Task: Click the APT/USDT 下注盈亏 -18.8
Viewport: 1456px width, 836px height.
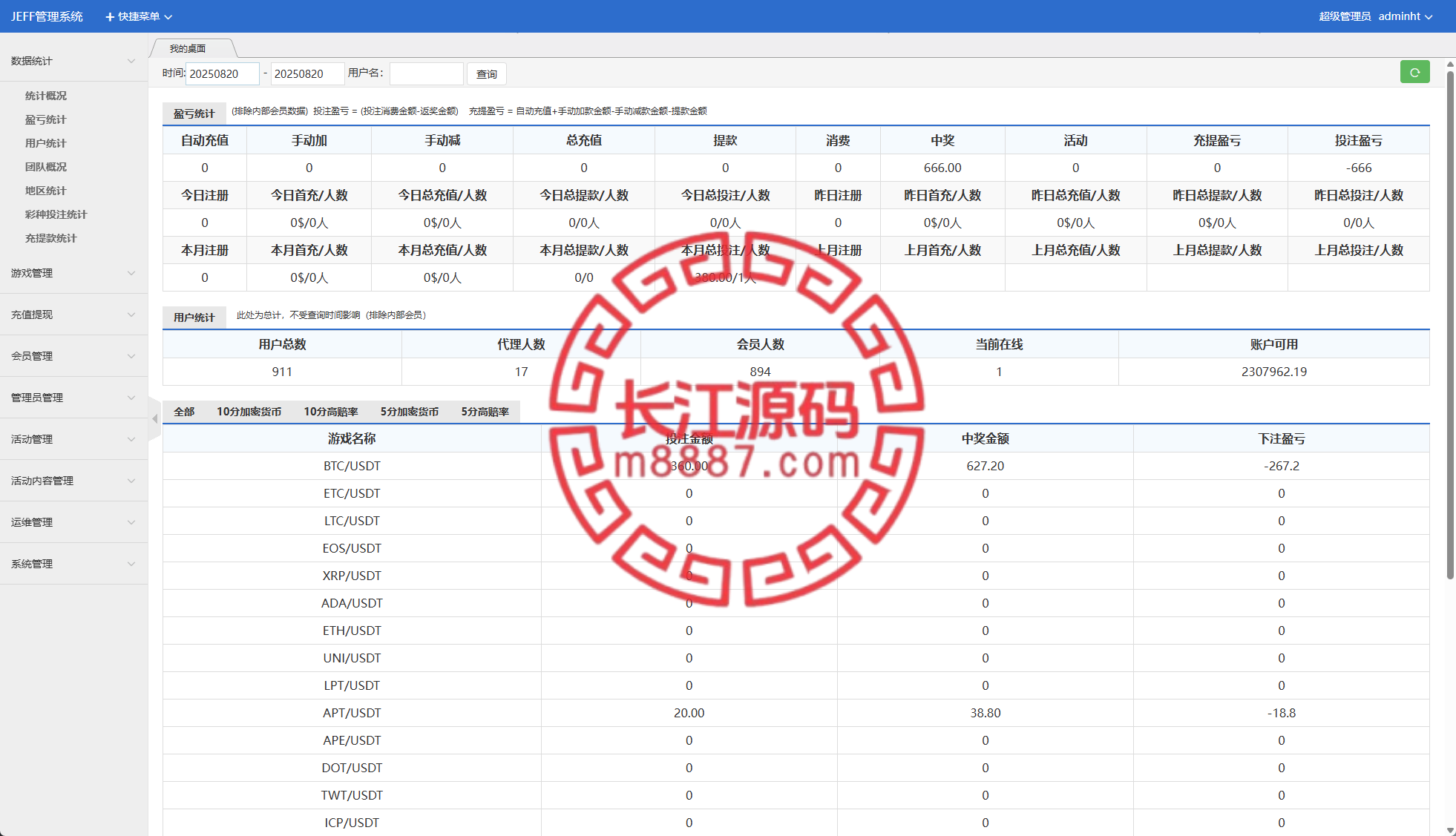Action: (x=1282, y=713)
